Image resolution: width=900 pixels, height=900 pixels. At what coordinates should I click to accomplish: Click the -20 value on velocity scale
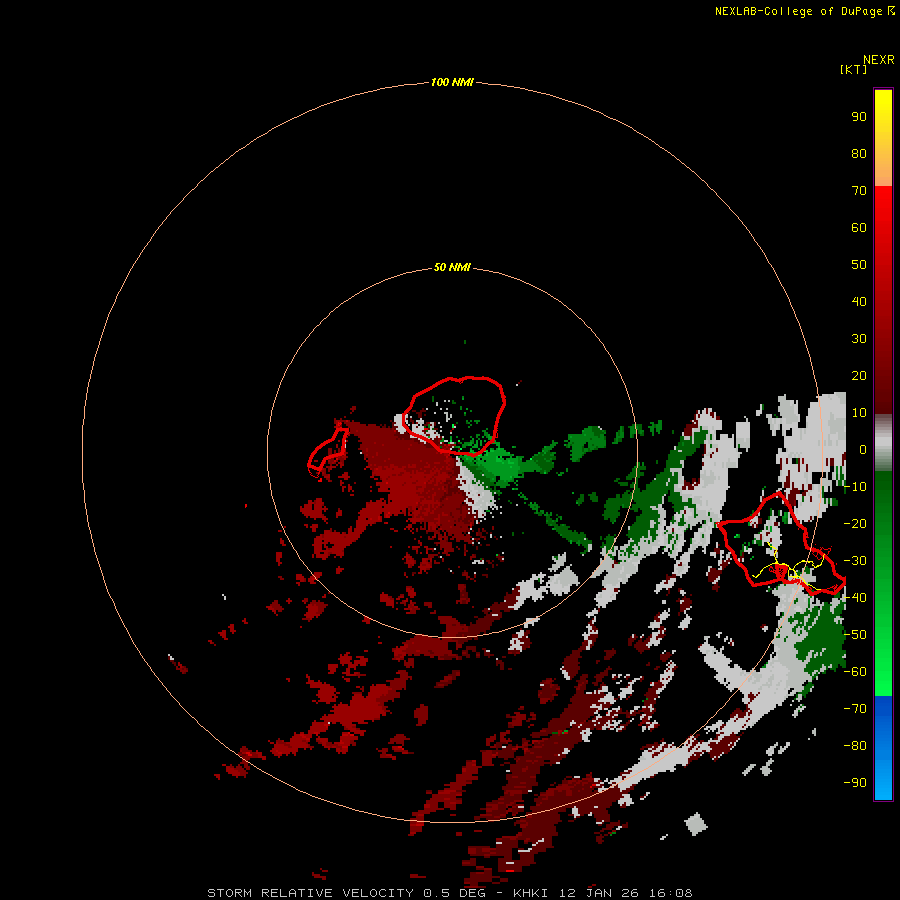[x=855, y=523]
